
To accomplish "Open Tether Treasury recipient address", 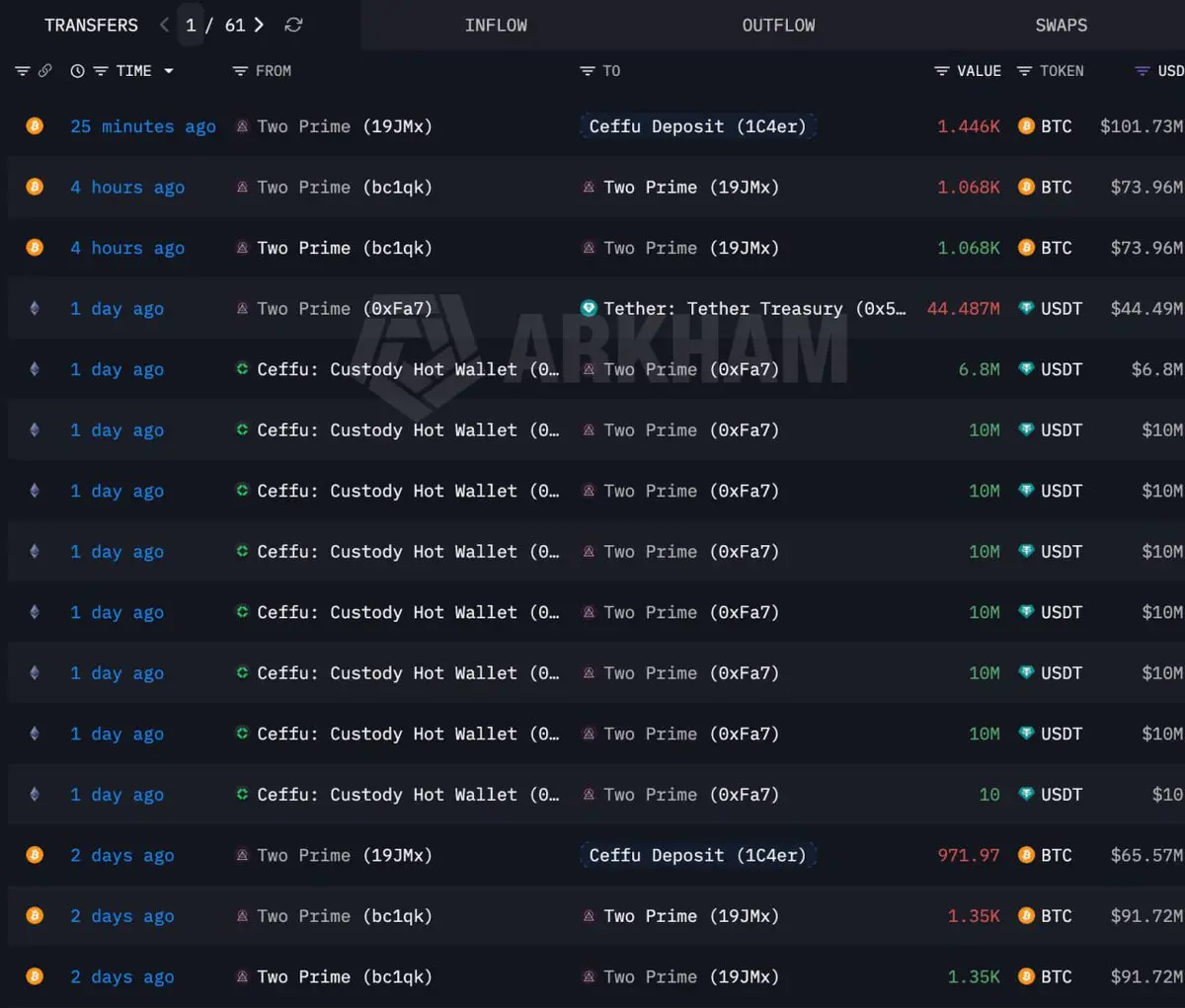I will [x=754, y=309].
